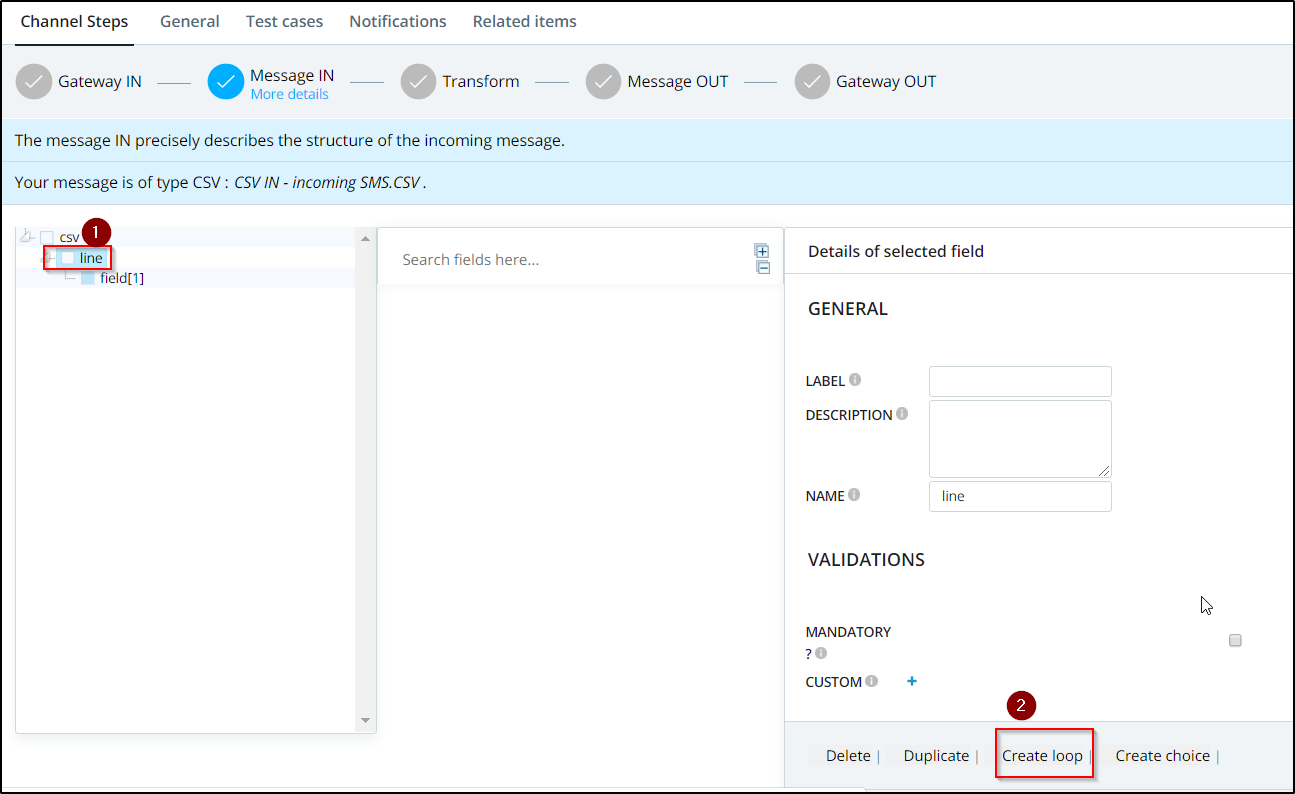This screenshot has height=794, width=1295.
Task: Click the Transform step check circle
Action: click(x=419, y=82)
